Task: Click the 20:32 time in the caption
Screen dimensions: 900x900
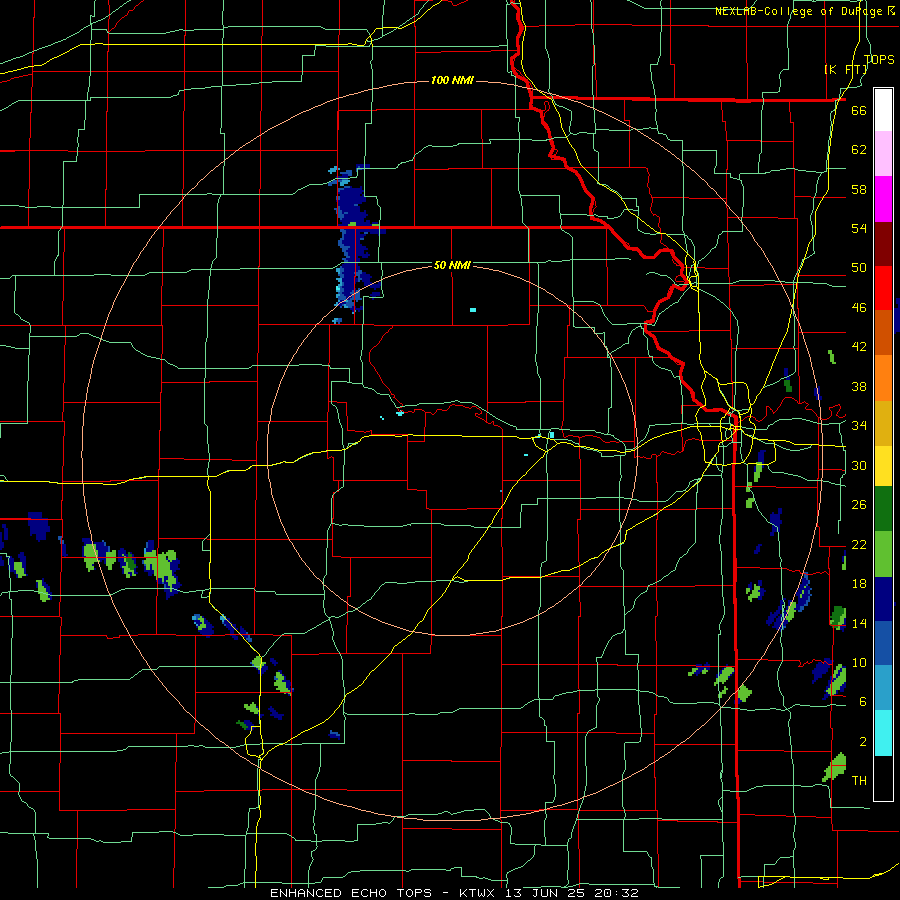Action: click(614, 893)
